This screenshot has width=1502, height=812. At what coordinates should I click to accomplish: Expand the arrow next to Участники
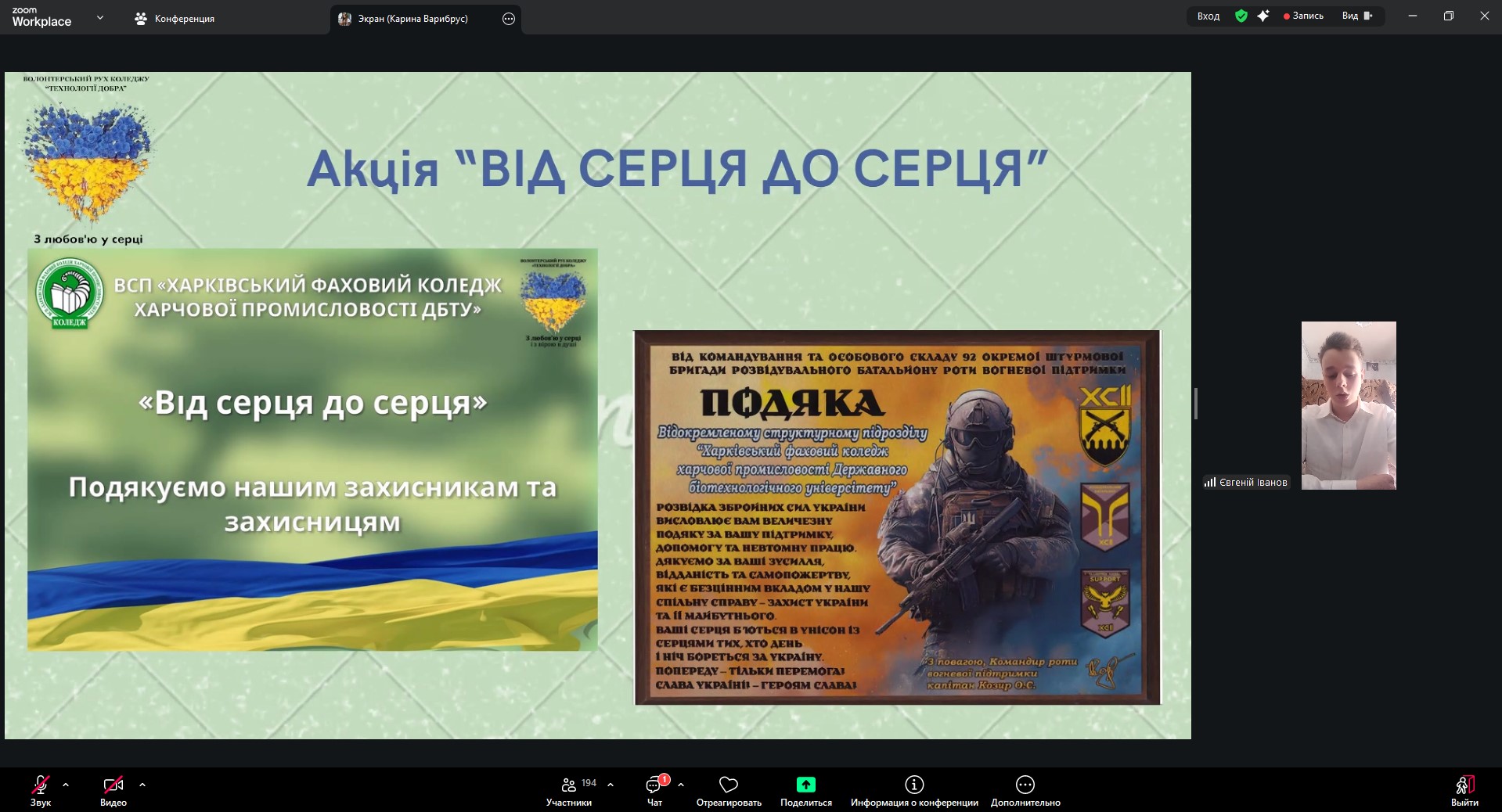[611, 784]
